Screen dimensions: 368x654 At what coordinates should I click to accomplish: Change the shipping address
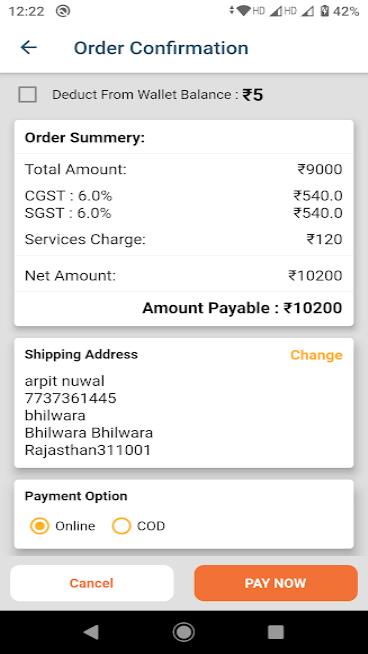(316, 355)
